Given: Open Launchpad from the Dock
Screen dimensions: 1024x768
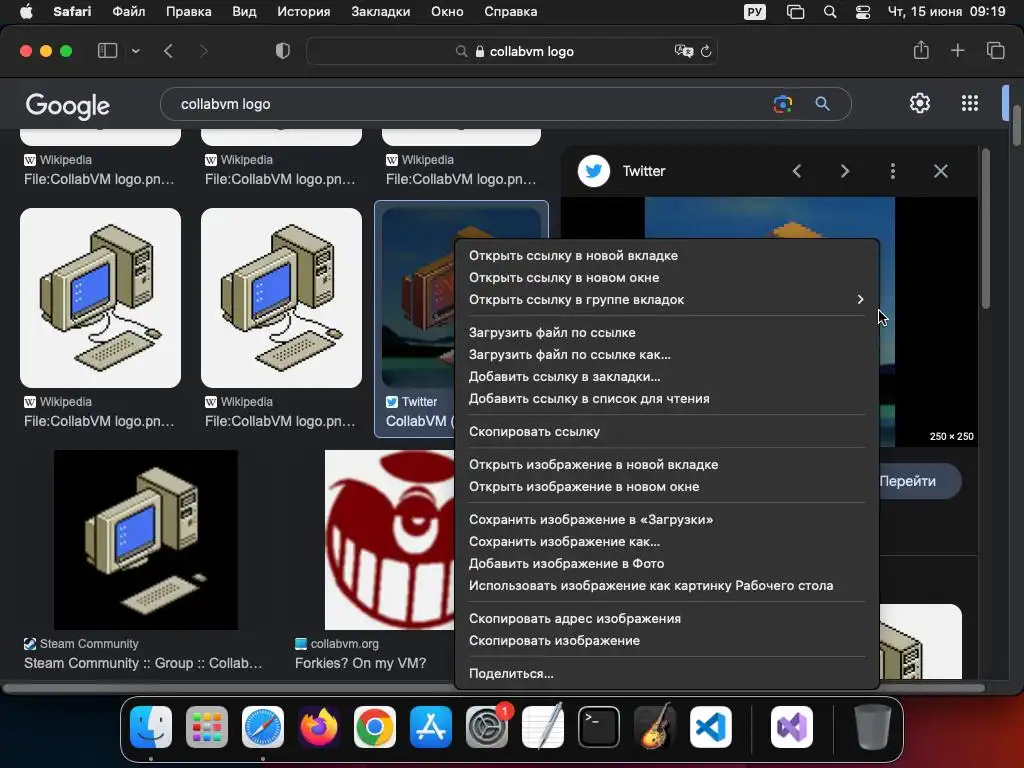Looking at the screenshot, I should point(207,727).
